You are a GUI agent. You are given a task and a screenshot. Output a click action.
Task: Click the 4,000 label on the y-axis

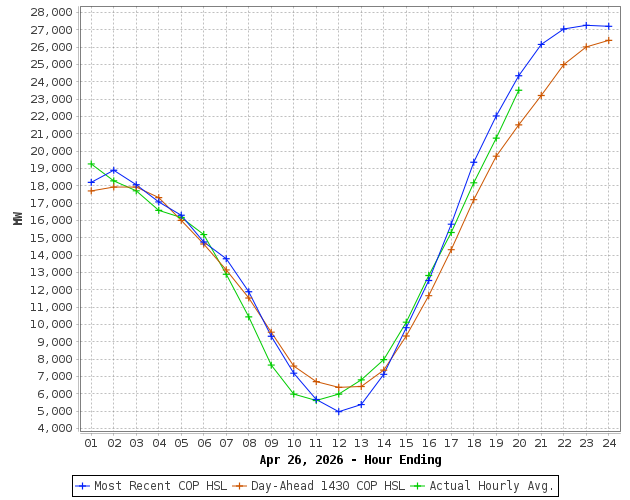tap(54, 428)
